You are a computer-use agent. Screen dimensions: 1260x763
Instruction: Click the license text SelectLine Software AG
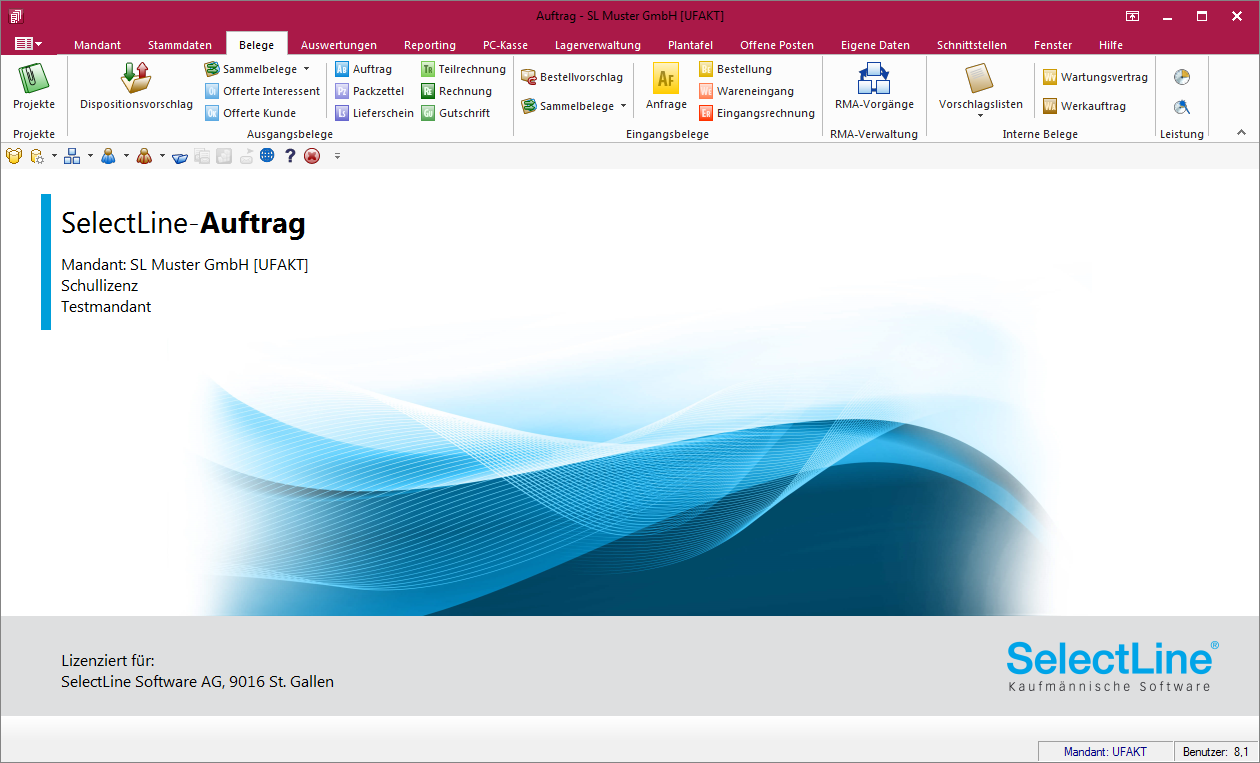(x=197, y=682)
